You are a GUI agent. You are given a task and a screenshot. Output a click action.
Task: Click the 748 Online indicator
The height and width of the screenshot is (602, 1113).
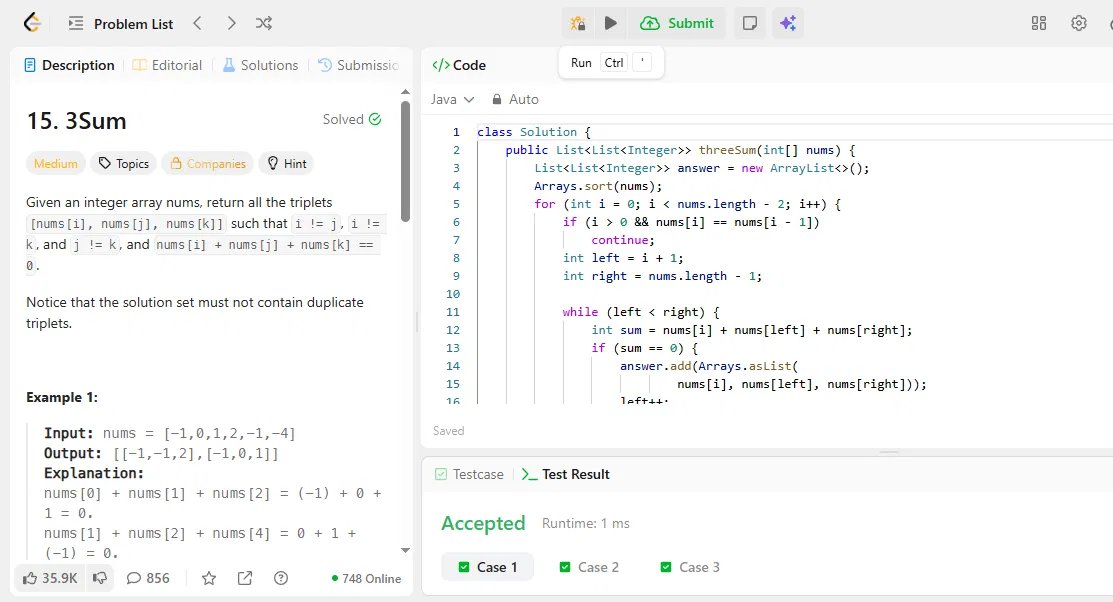366,579
